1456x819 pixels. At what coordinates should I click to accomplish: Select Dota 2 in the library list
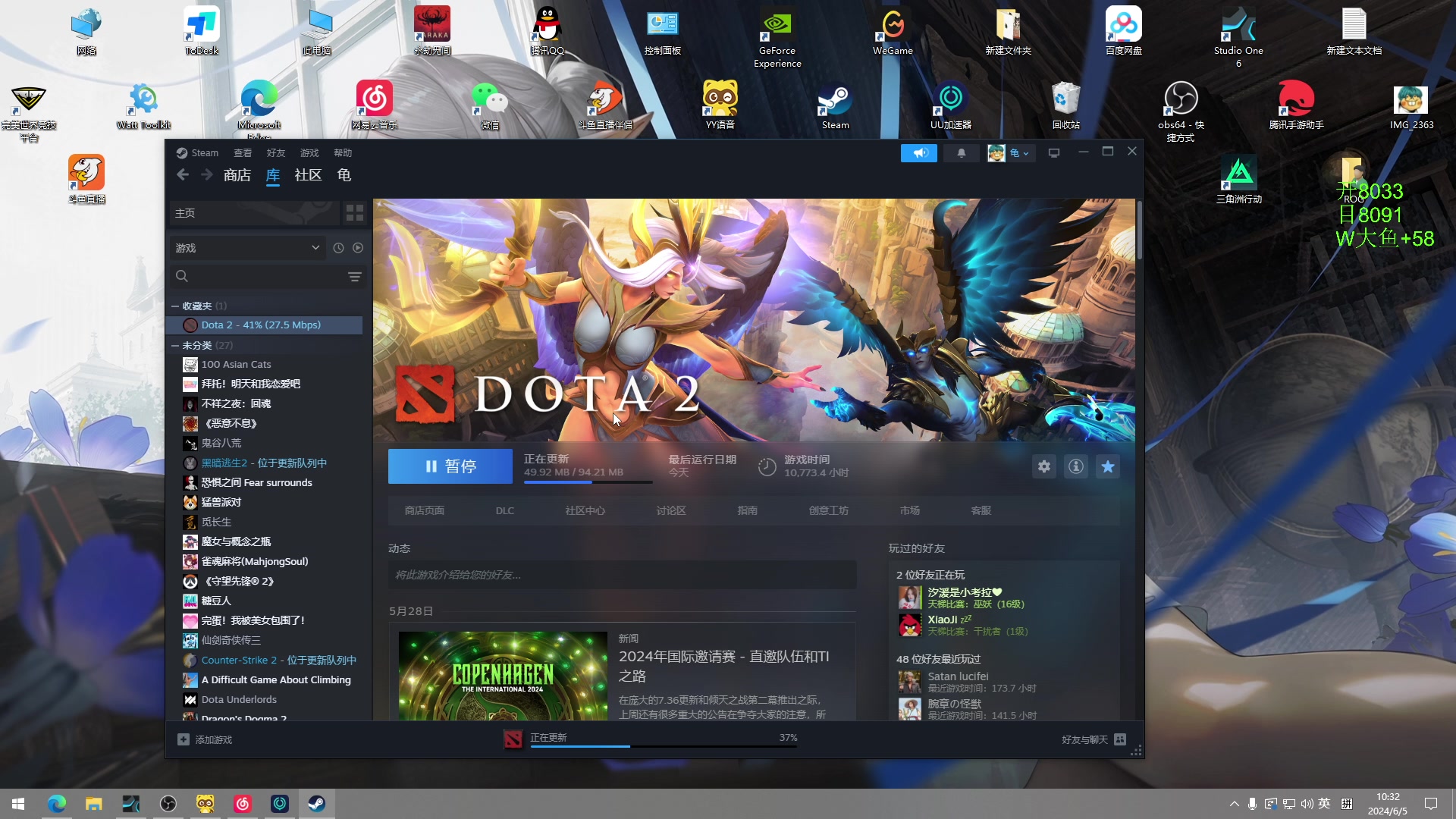[264, 325]
